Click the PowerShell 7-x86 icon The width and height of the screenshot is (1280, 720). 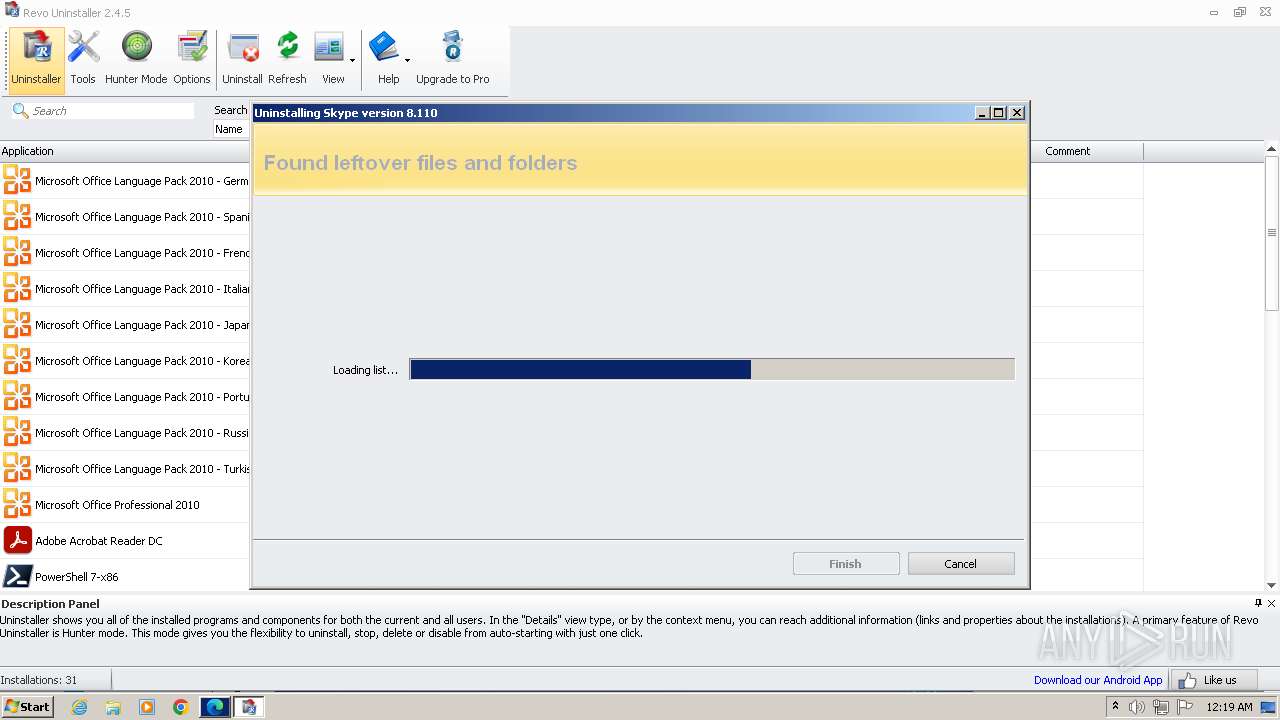click(x=17, y=577)
